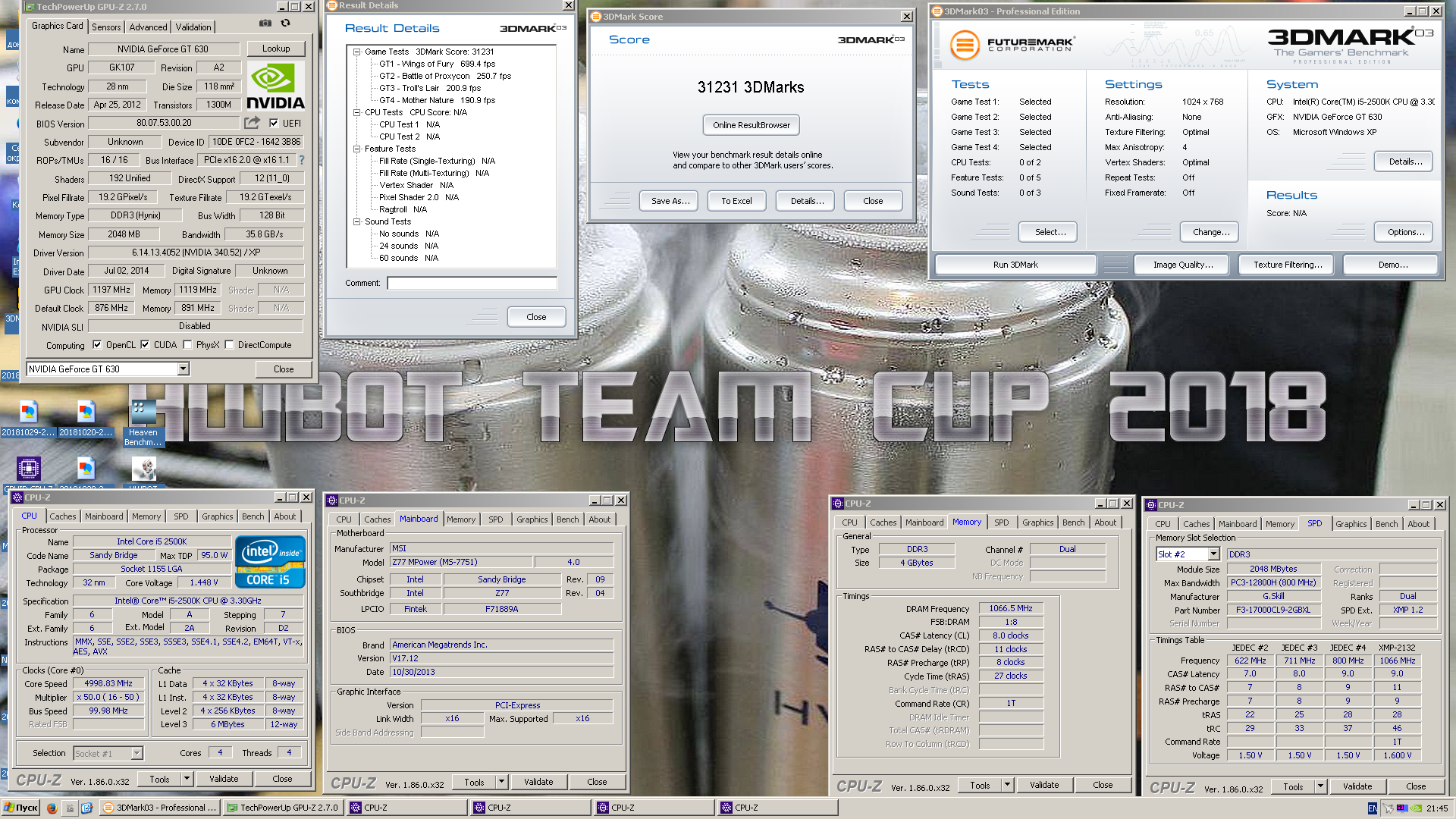Toggle the CUDA computing checkbox

[145, 345]
